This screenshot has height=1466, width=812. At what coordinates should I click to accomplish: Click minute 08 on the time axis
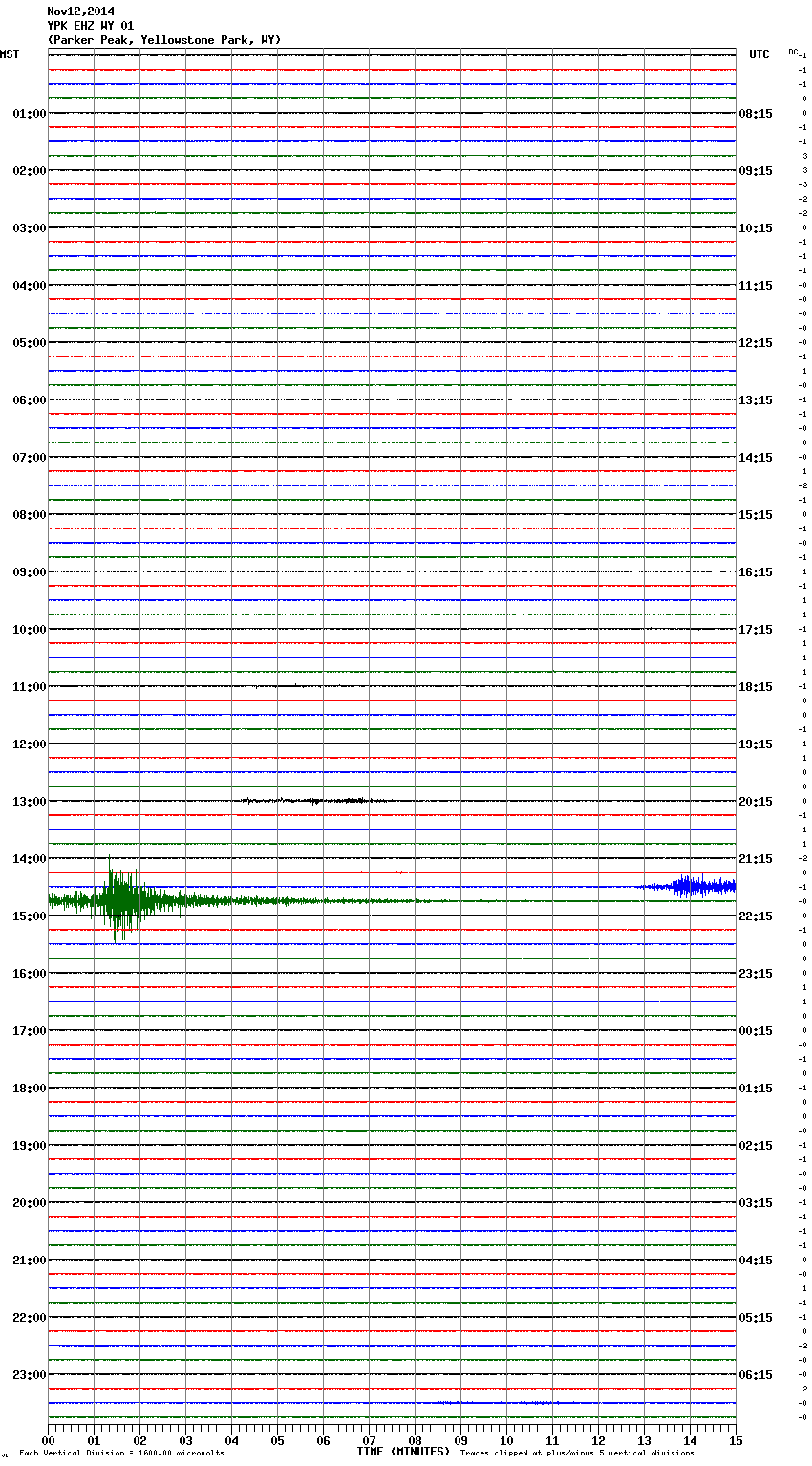415,1440
